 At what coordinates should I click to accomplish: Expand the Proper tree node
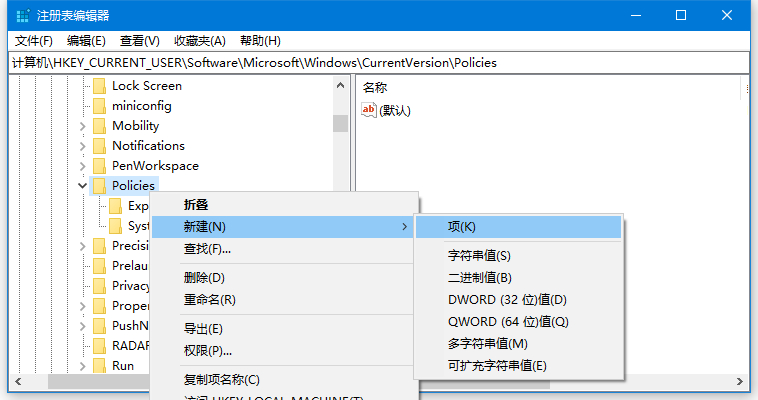coord(83,306)
